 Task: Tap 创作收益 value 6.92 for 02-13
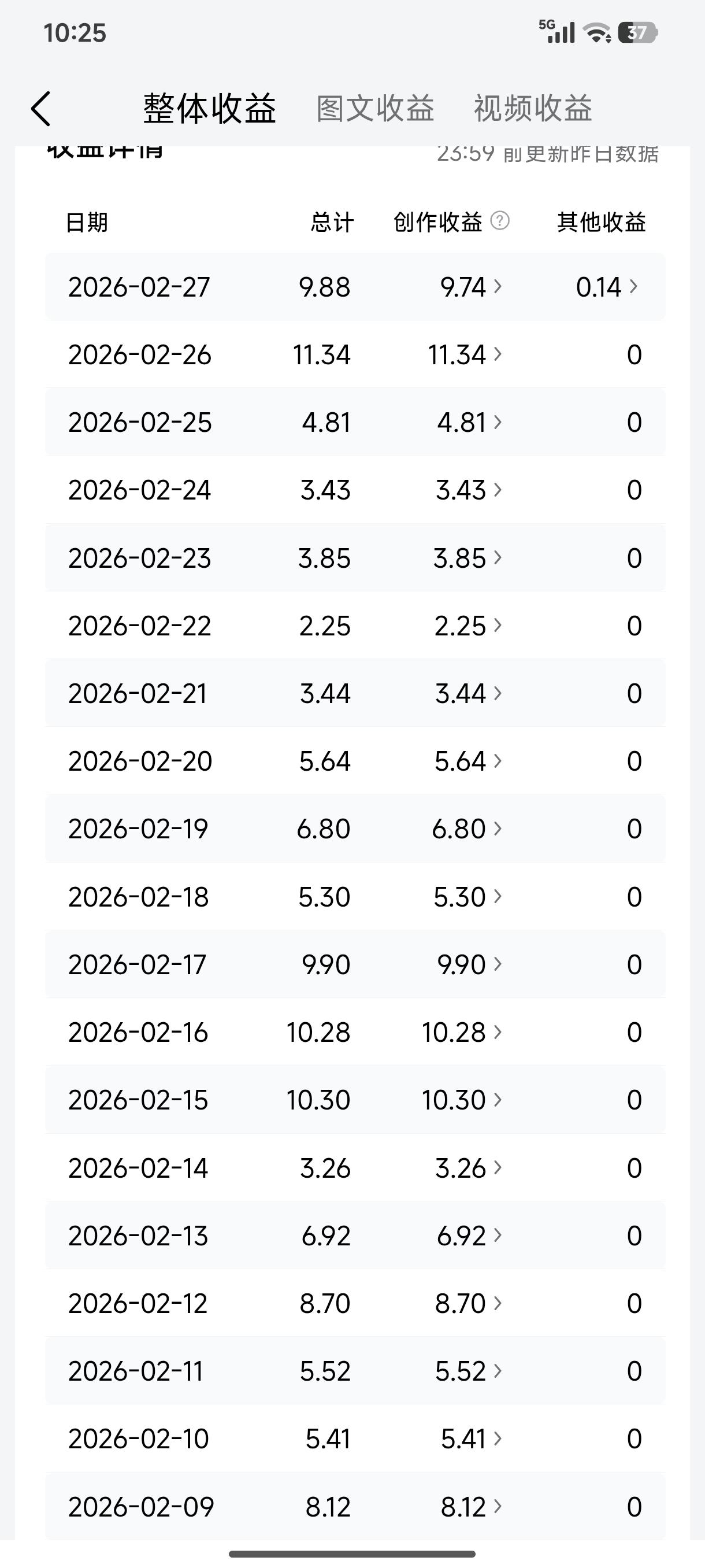pyautogui.click(x=462, y=1236)
